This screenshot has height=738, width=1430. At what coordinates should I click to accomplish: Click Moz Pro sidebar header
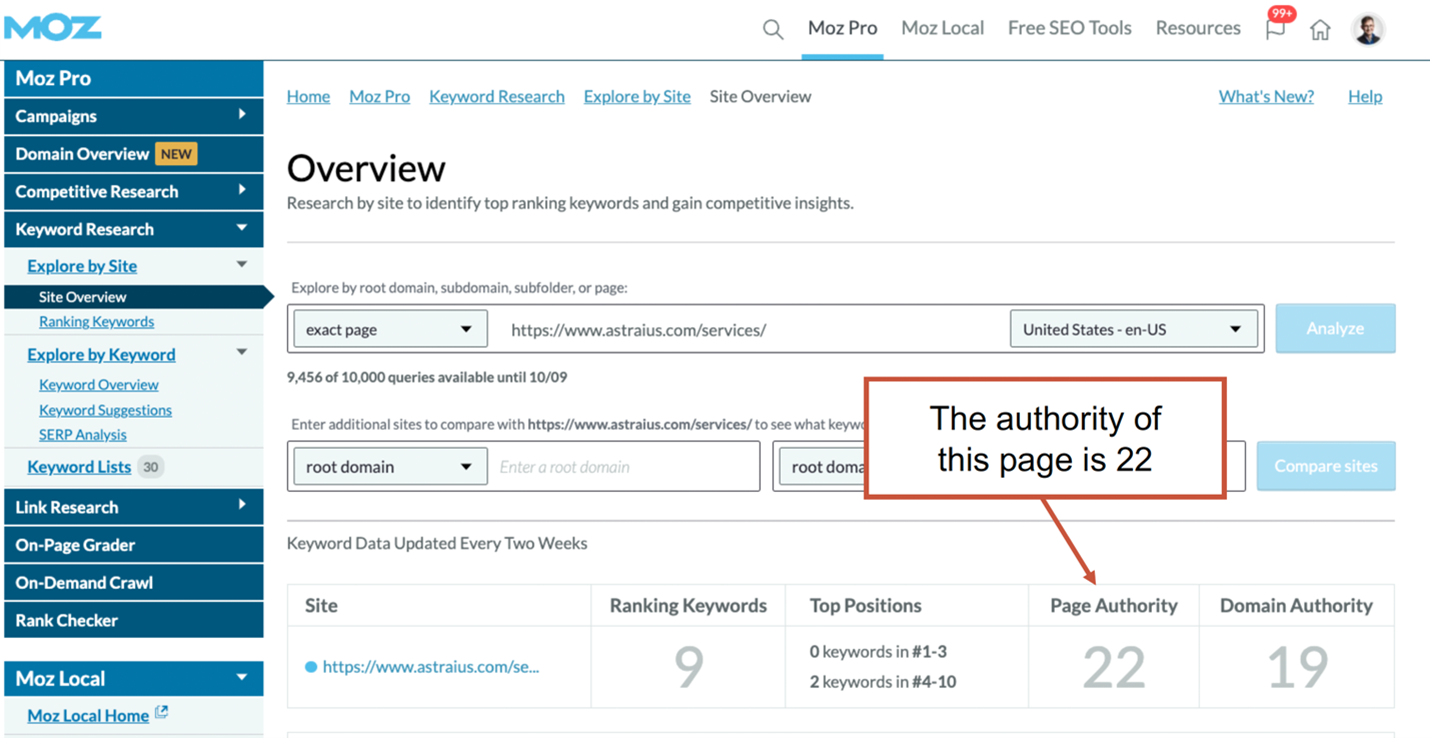tap(134, 78)
